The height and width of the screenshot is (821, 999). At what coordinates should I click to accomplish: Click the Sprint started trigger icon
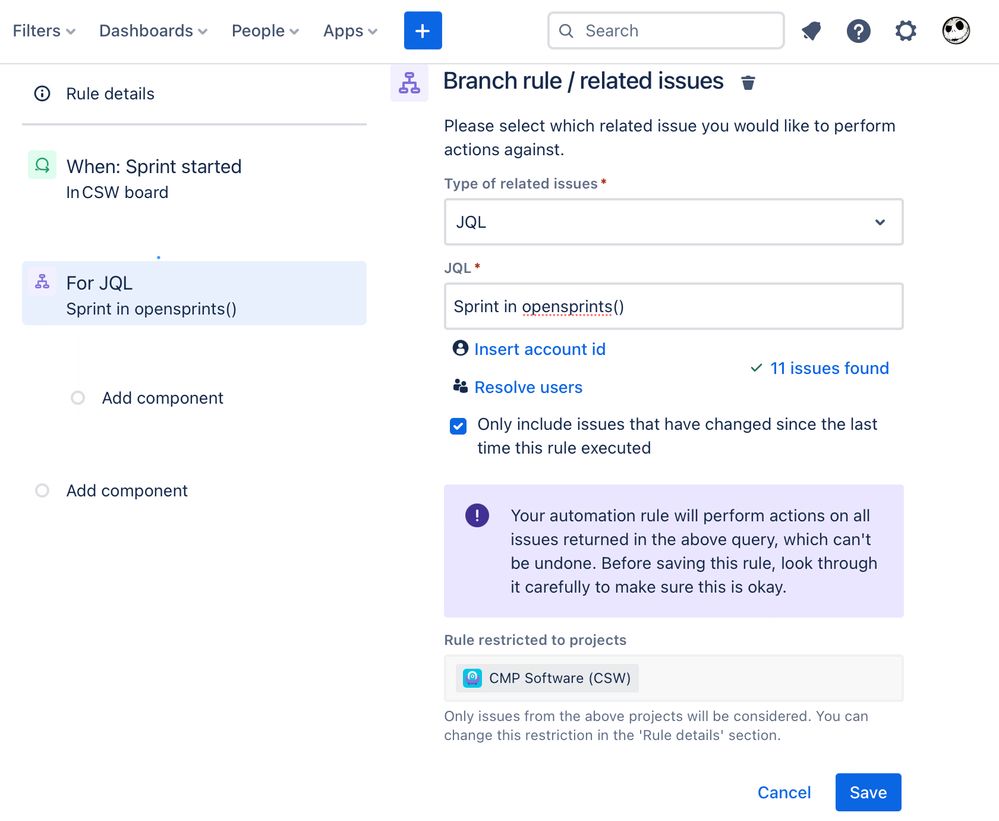click(x=42, y=166)
